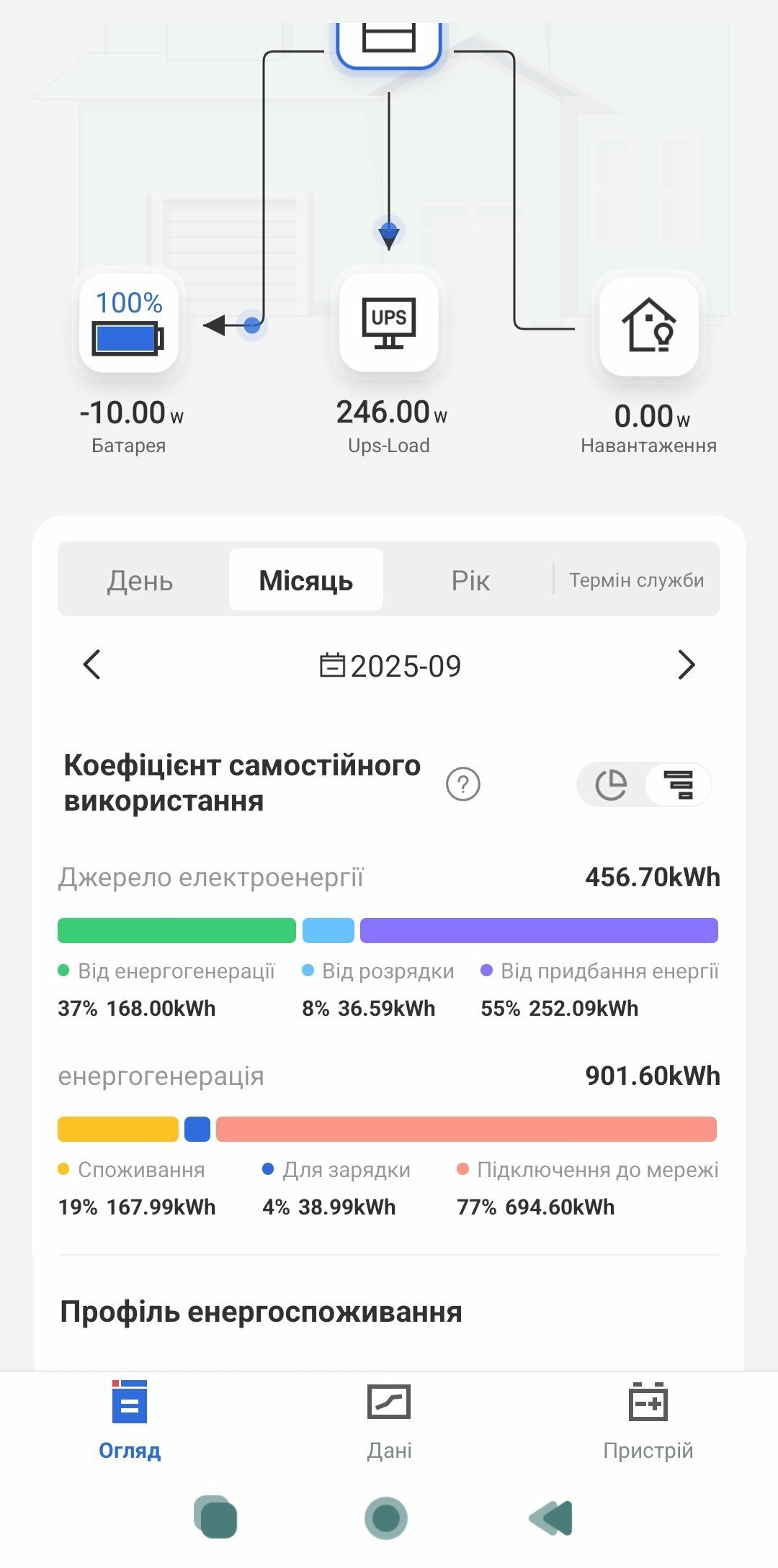Open the Огляд overview tab
This screenshot has height=1568, width=778.
point(130,1420)
